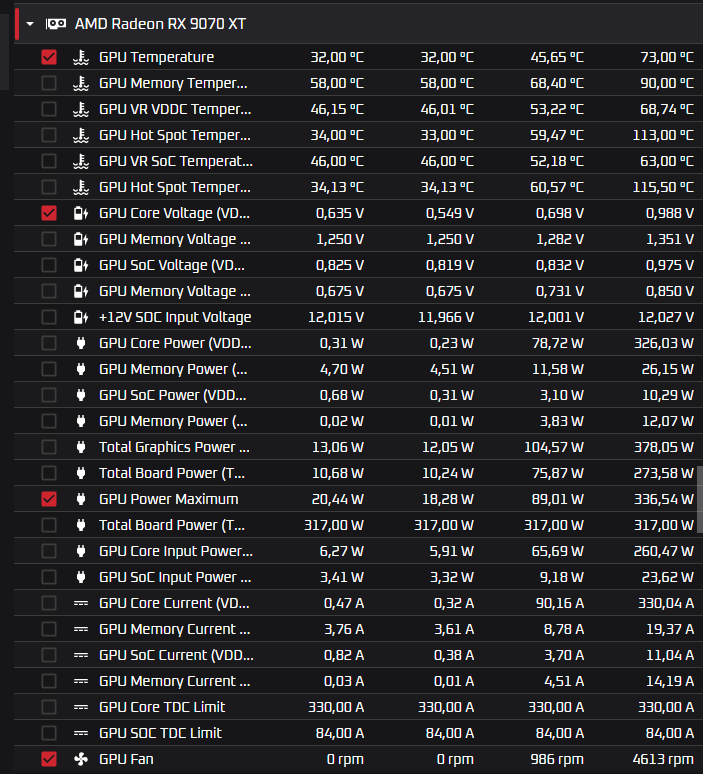
Task: Click the plug icon for Total Graphics Power
Action: pyautogui.click(x=81, y=447)
